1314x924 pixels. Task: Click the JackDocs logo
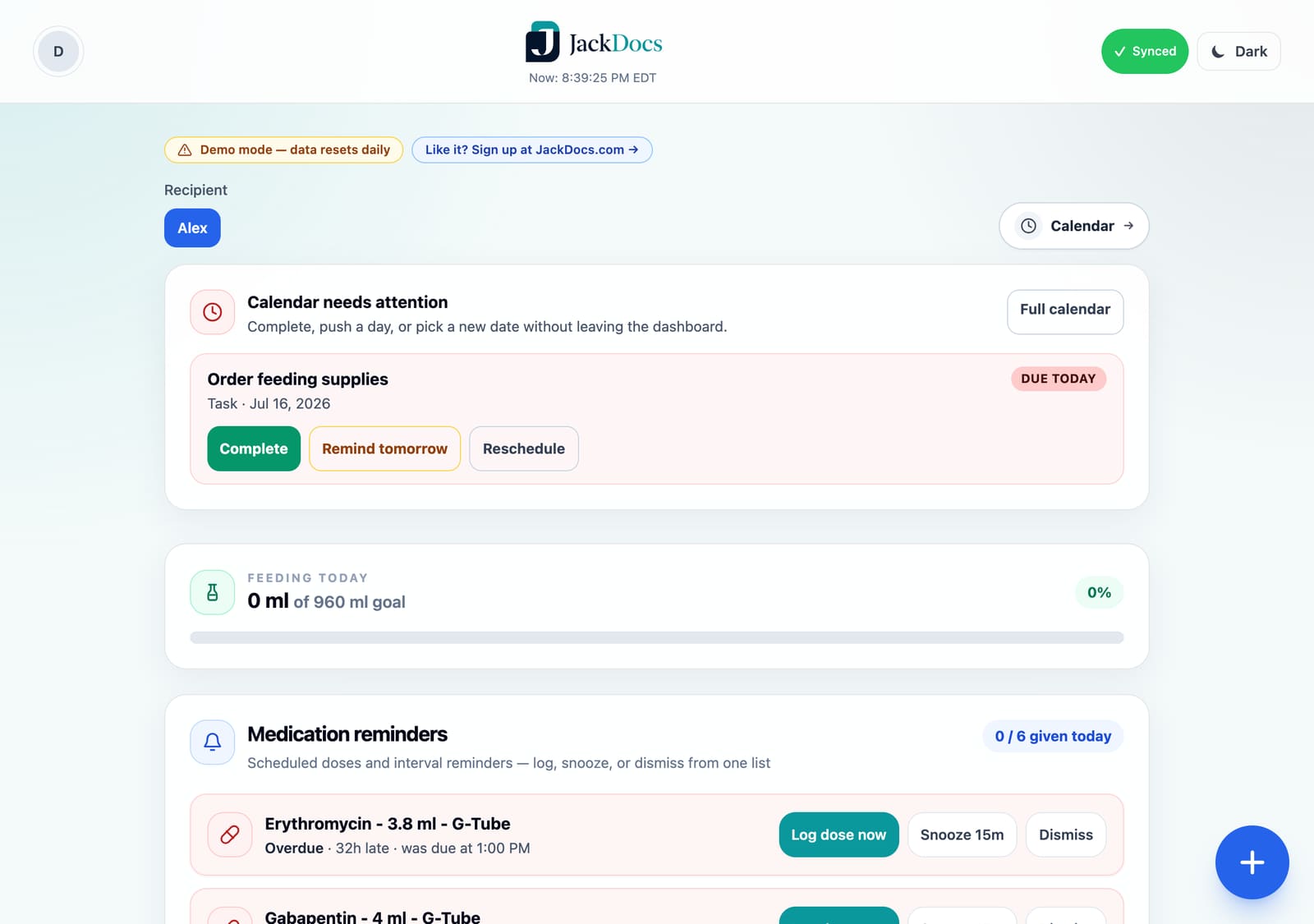[593, 42]
